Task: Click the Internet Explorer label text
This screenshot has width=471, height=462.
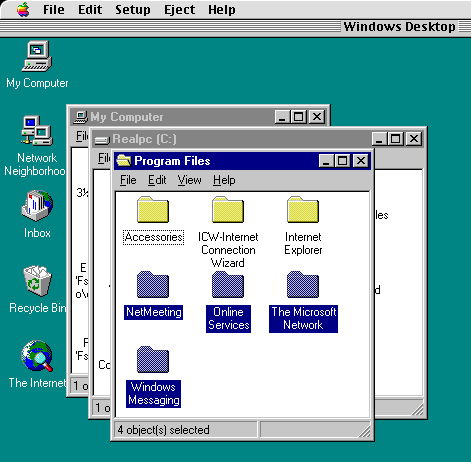Action: [303, 244]
